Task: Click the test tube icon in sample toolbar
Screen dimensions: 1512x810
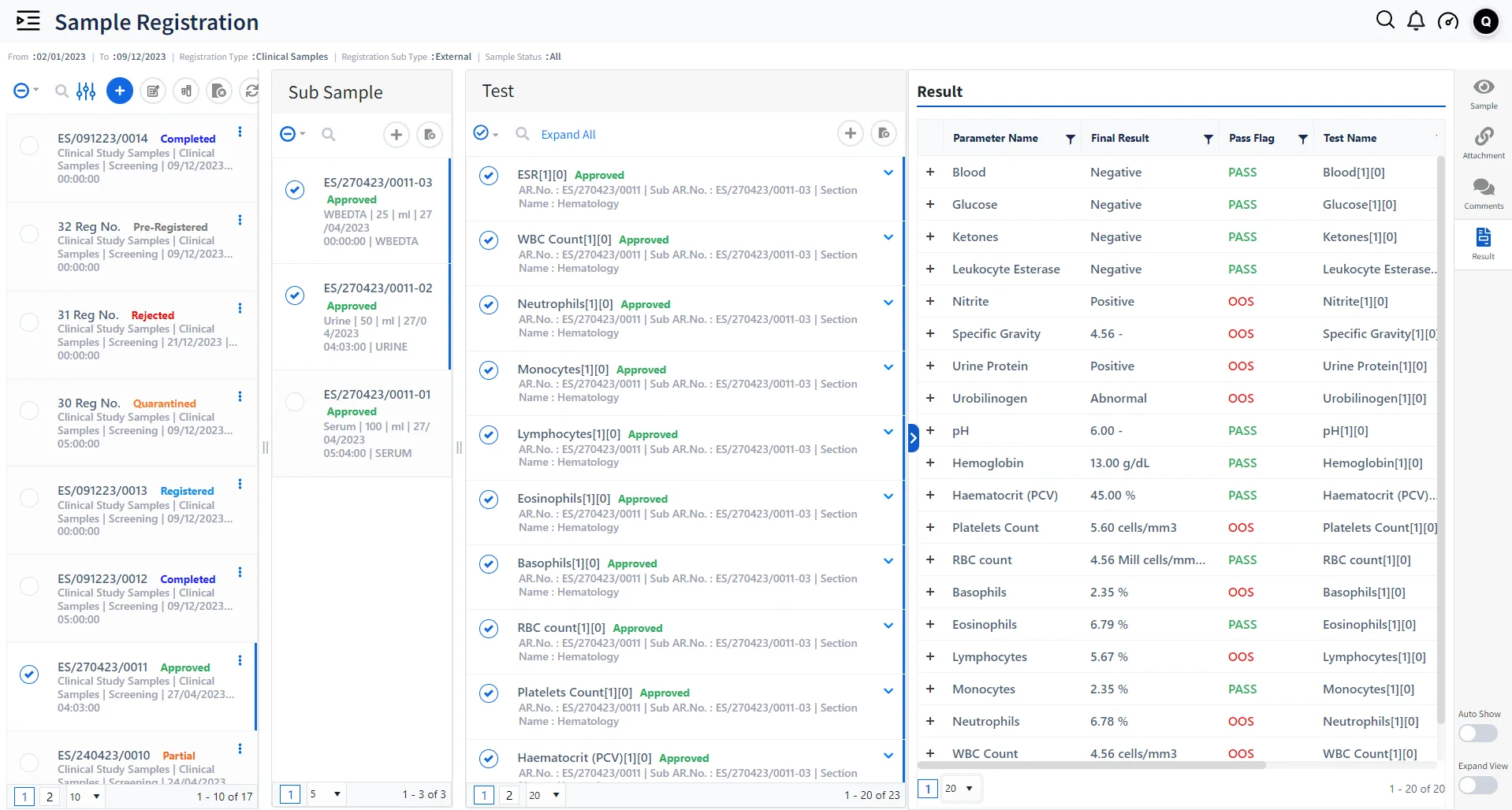Action: coord(186,91)
